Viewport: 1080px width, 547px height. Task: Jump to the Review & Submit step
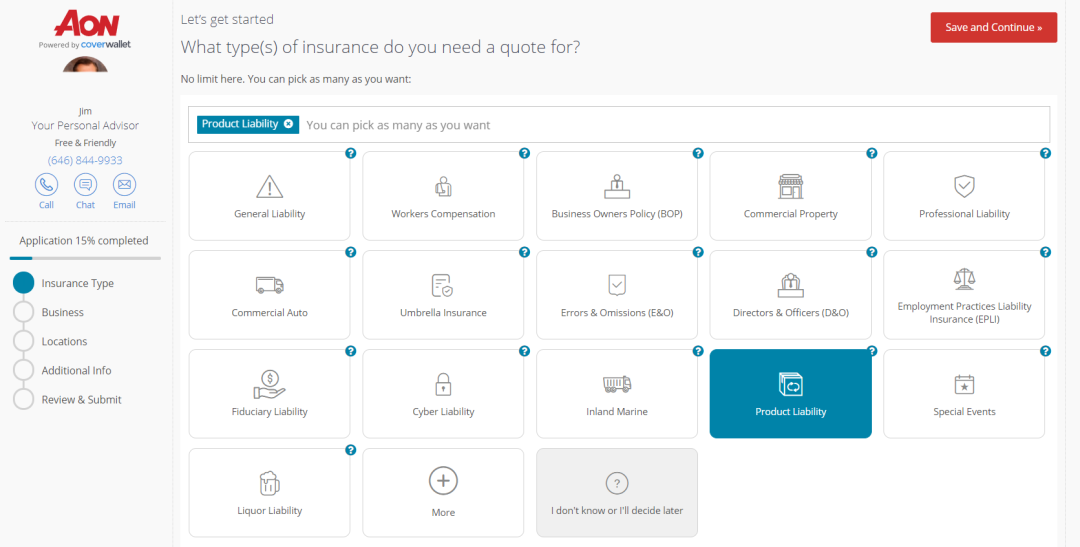coord(81,399)
